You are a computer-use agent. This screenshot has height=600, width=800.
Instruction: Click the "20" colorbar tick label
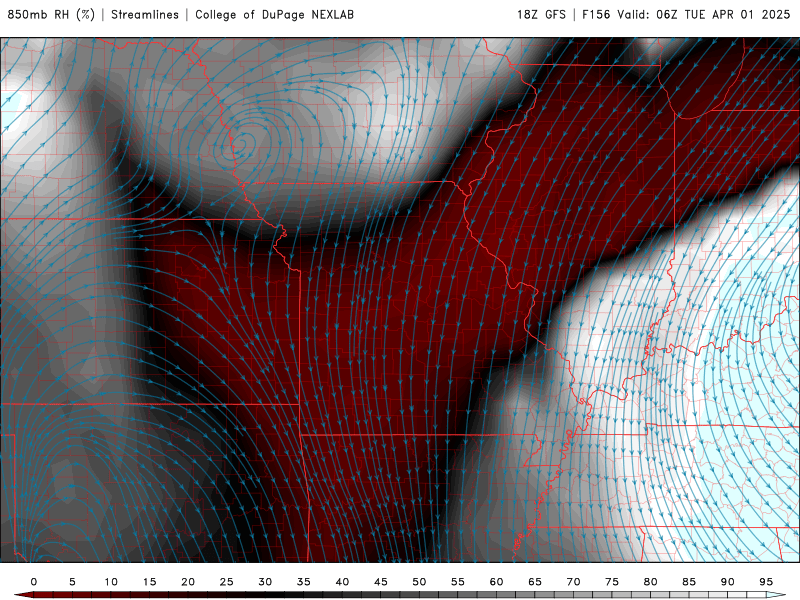click(x=188, y=582)
